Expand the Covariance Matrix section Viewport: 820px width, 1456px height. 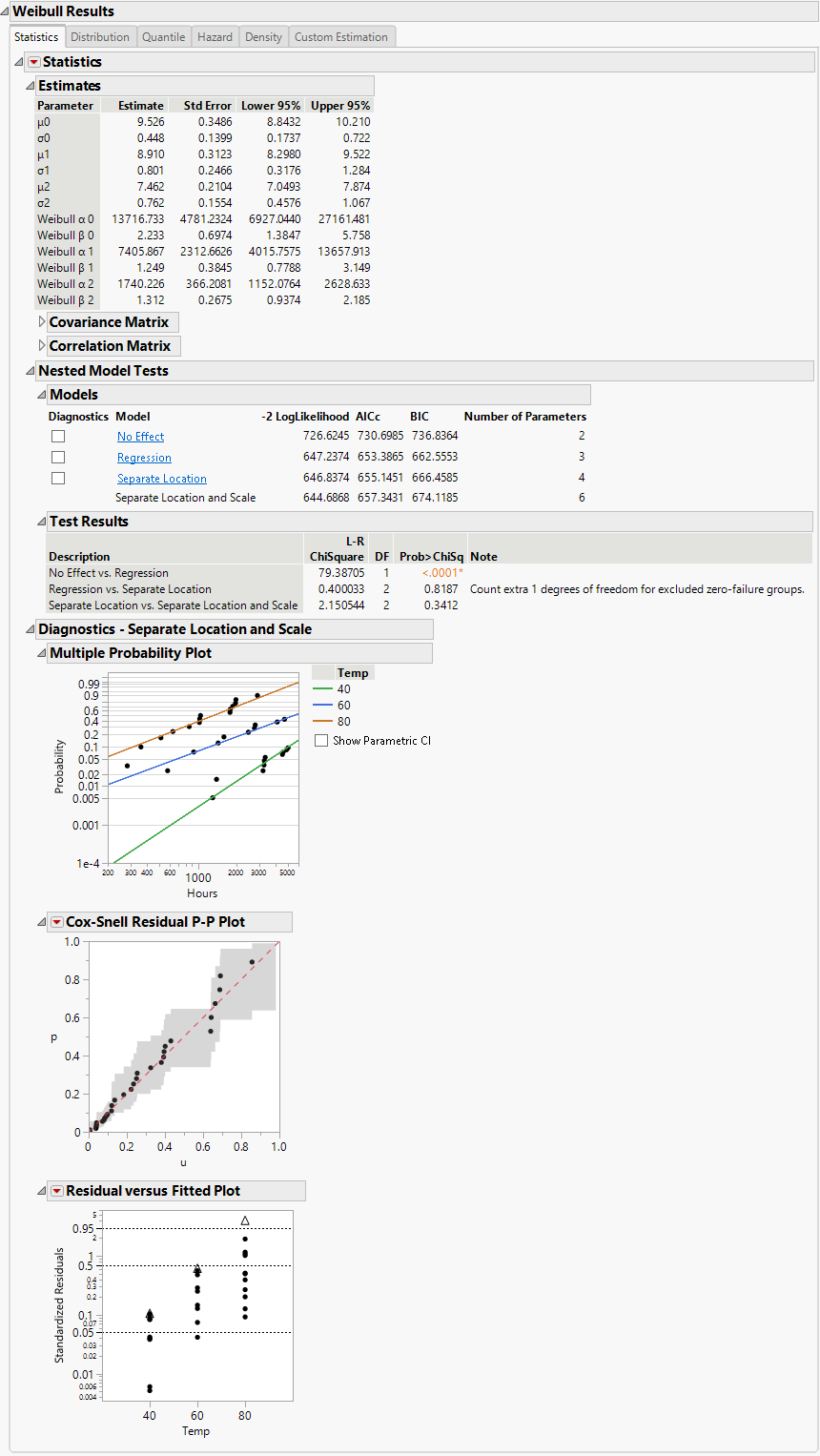(40, 321)
